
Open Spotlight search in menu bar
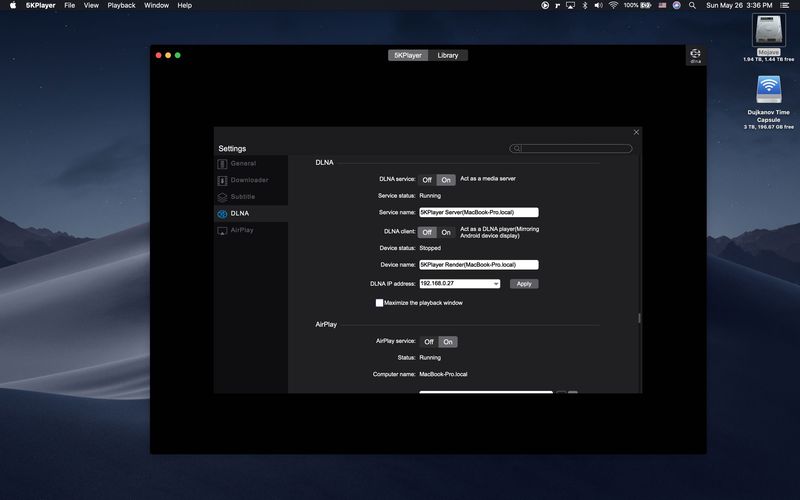point(692,5)
